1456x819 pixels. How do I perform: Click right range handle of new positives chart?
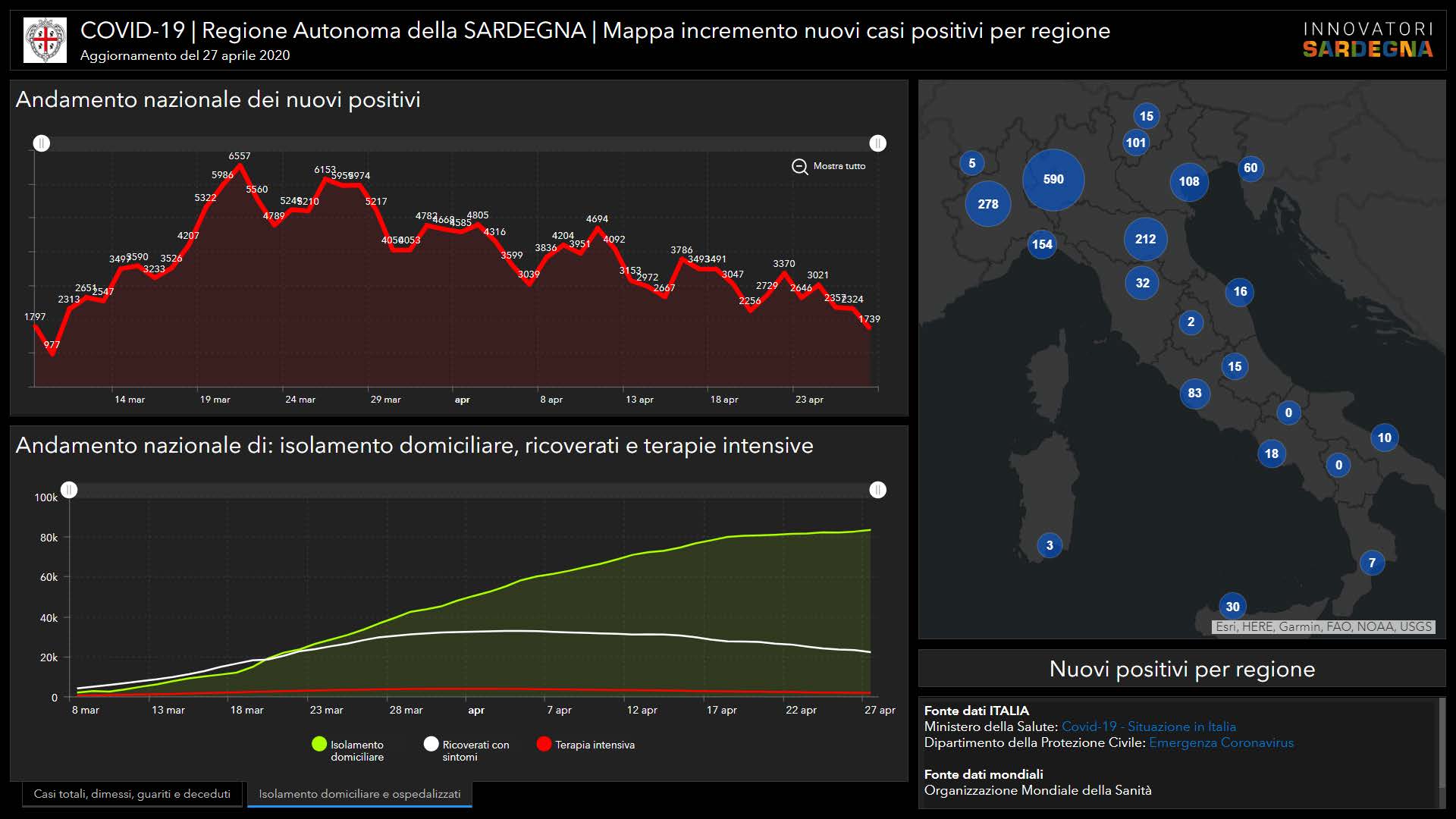click(x=877, y=143)
